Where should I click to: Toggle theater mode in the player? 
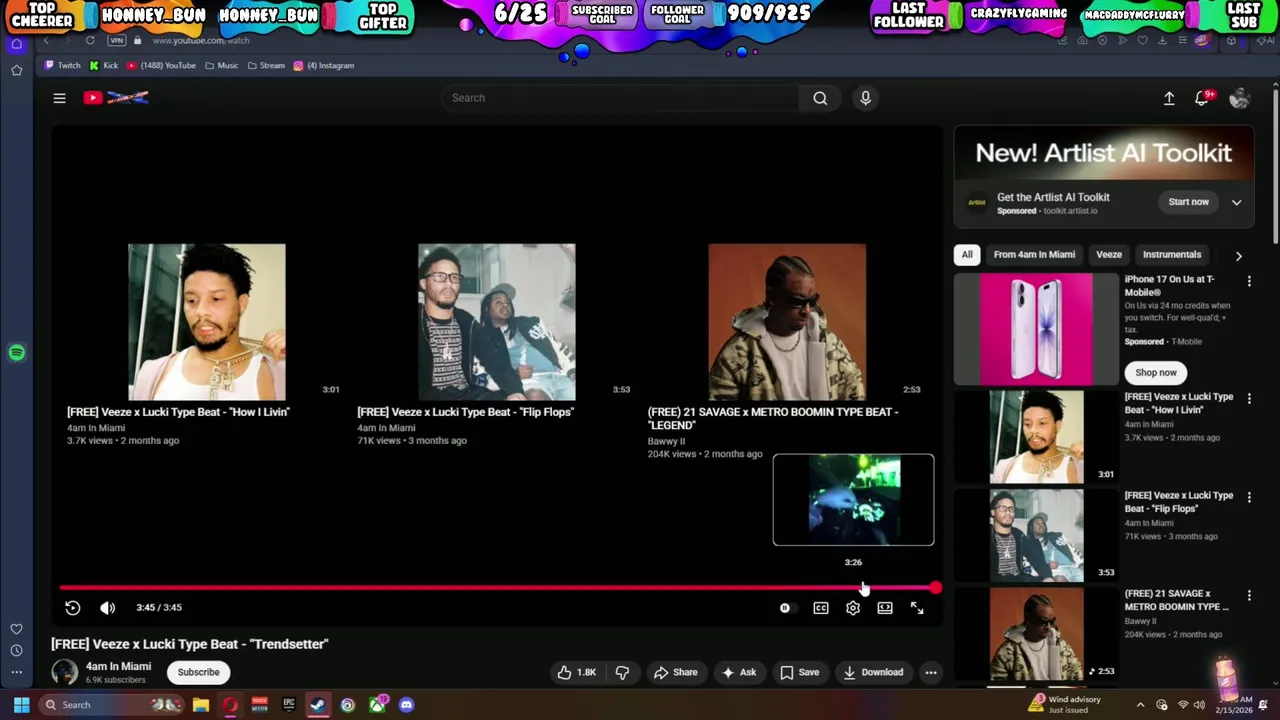tap(885, 608)
